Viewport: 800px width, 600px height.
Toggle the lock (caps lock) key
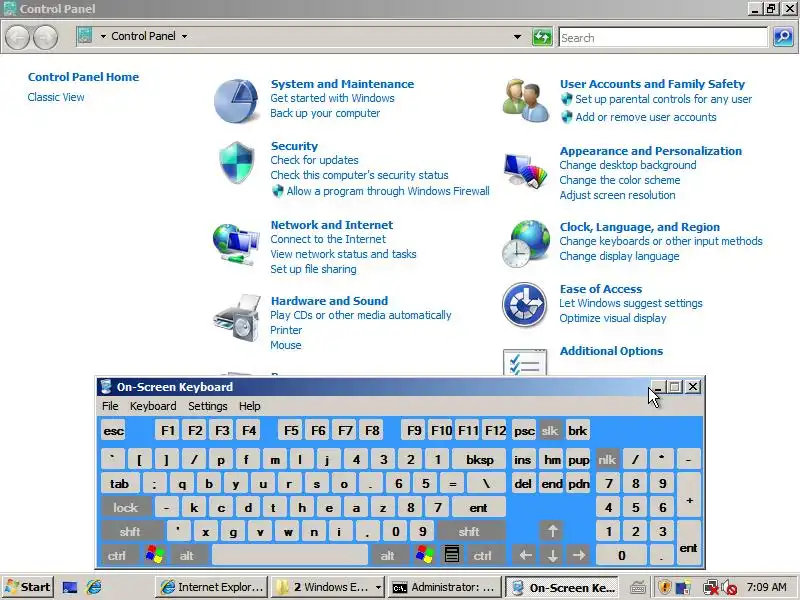coord(126,508)
